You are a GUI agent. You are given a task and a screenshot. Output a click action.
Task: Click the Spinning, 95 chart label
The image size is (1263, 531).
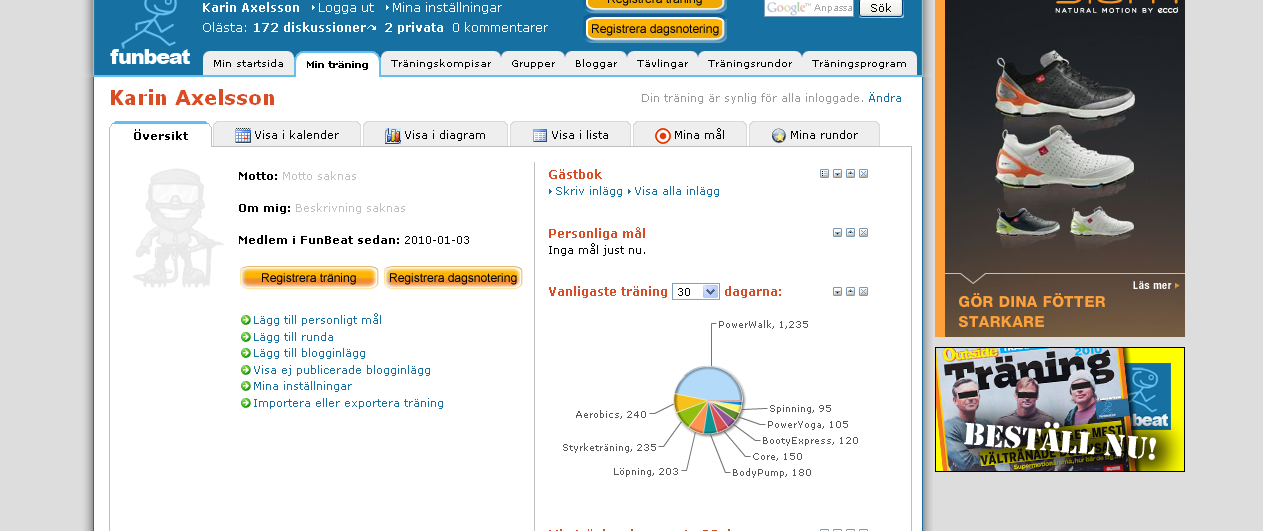pos(801,409)
